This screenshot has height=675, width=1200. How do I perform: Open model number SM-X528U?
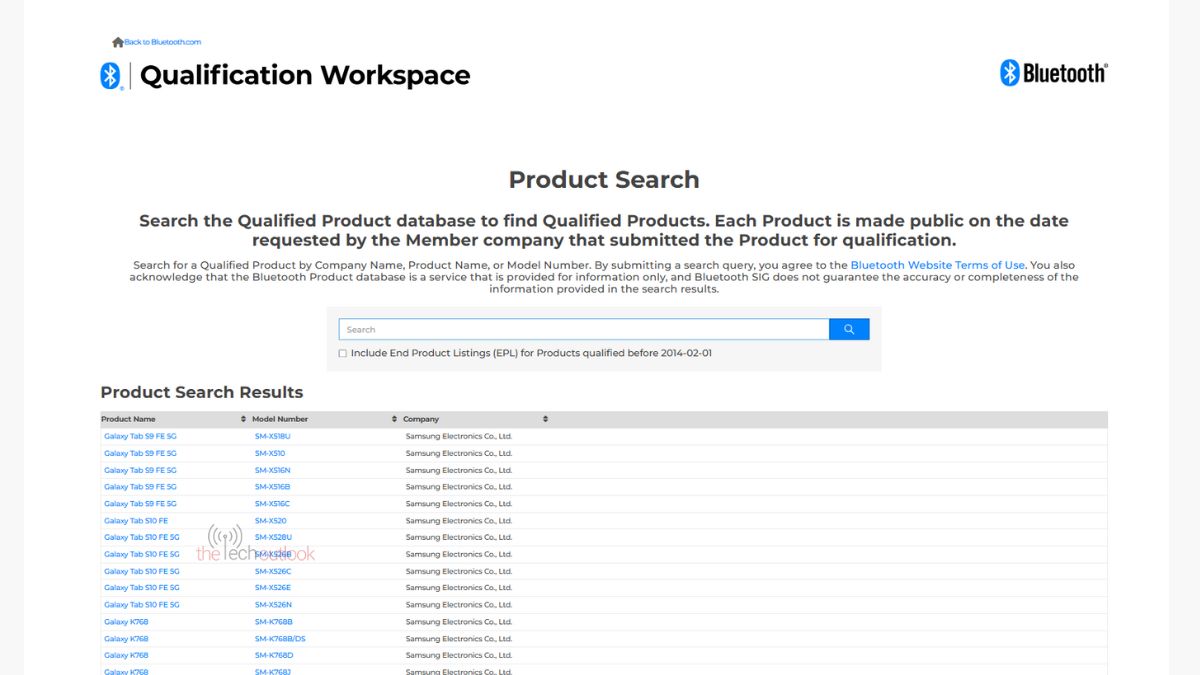tap(273, 537)
